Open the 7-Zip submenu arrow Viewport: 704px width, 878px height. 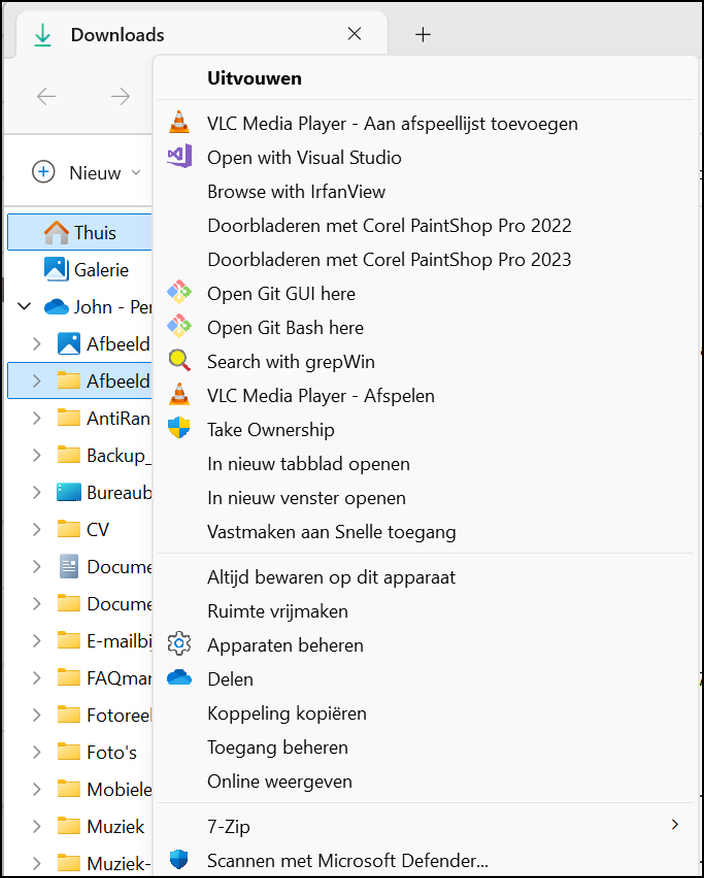point(675,824)
